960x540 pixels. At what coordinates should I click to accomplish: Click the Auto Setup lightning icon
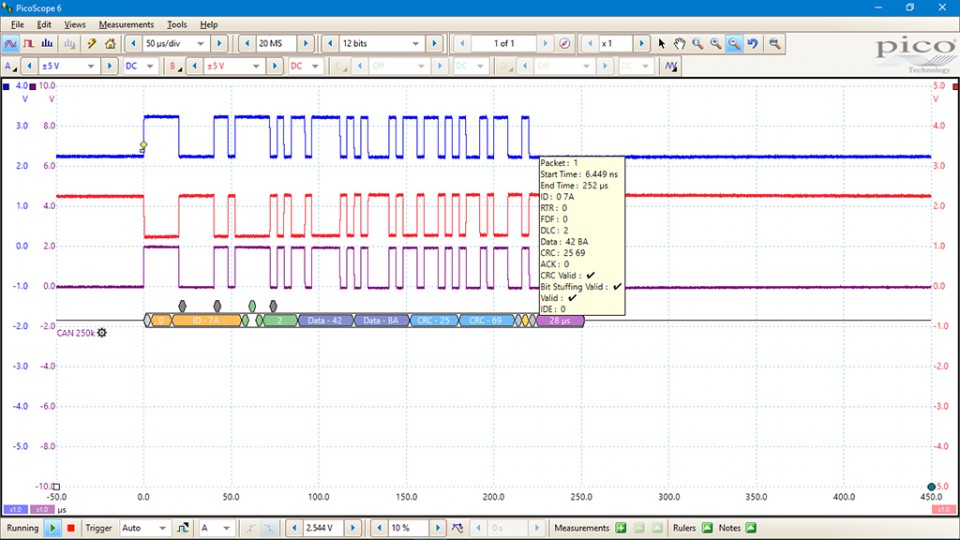pos(92,44)
